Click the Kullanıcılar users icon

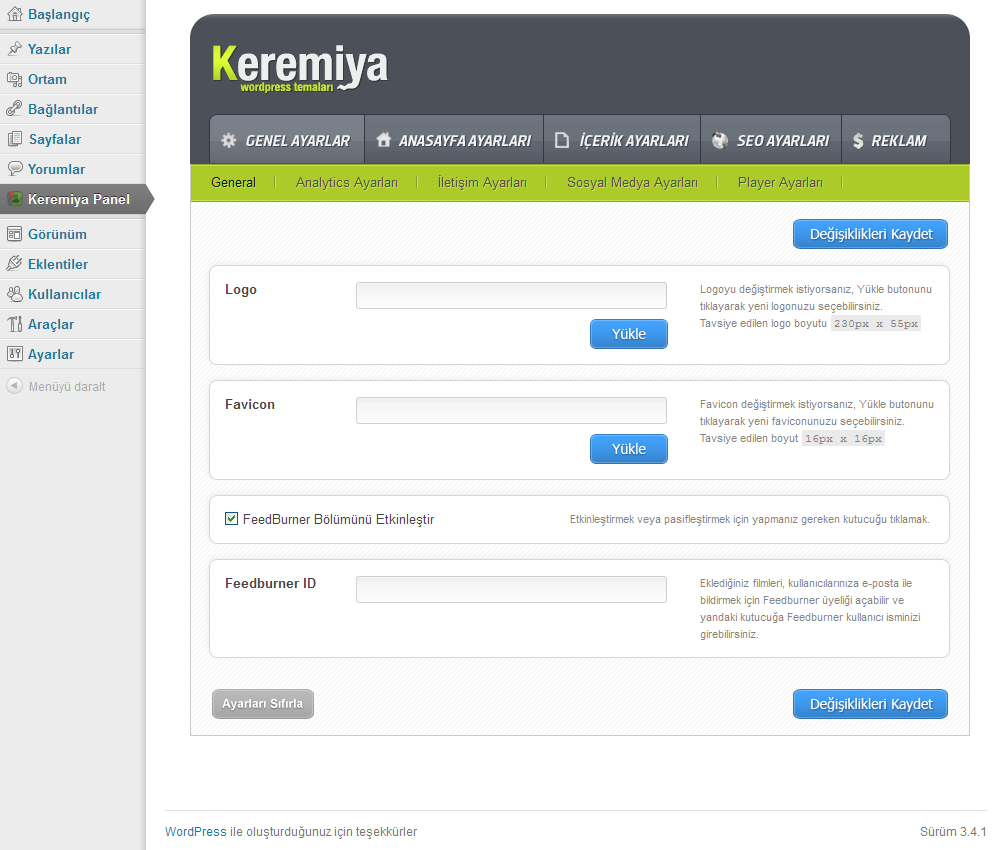(14, 294)
